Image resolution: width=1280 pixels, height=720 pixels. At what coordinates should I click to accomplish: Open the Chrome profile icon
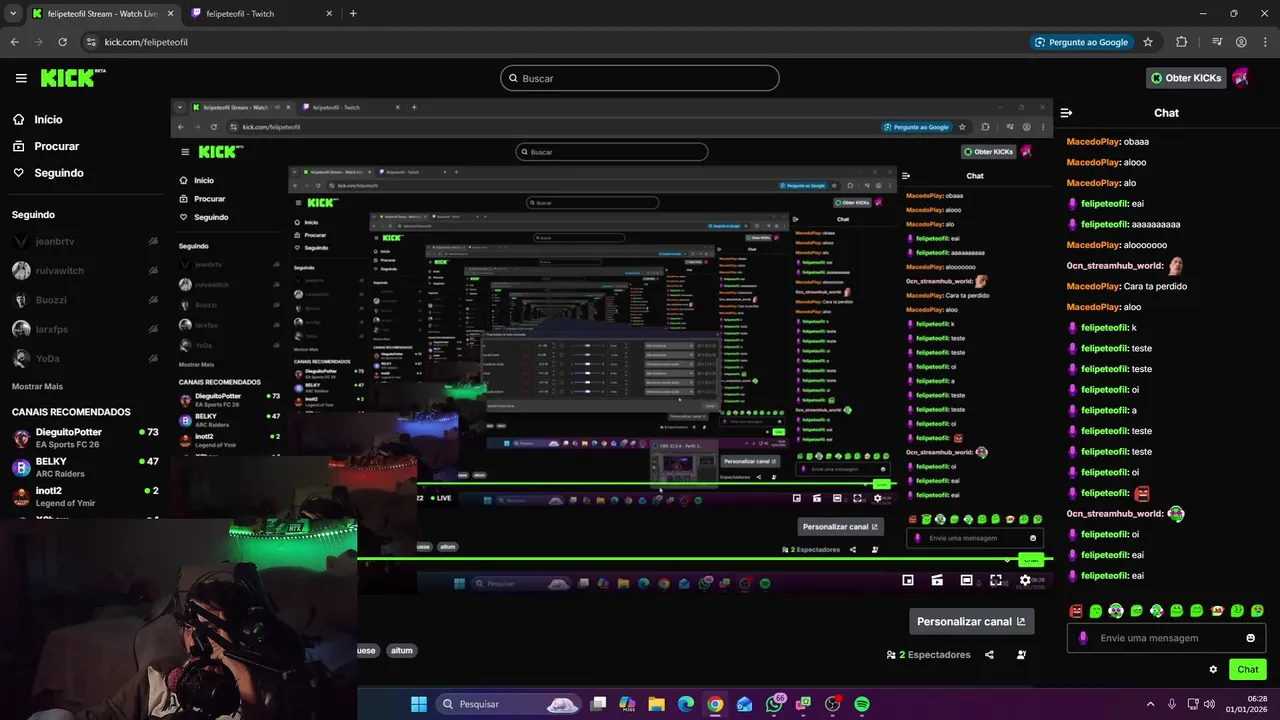[x=1241, y=42]
